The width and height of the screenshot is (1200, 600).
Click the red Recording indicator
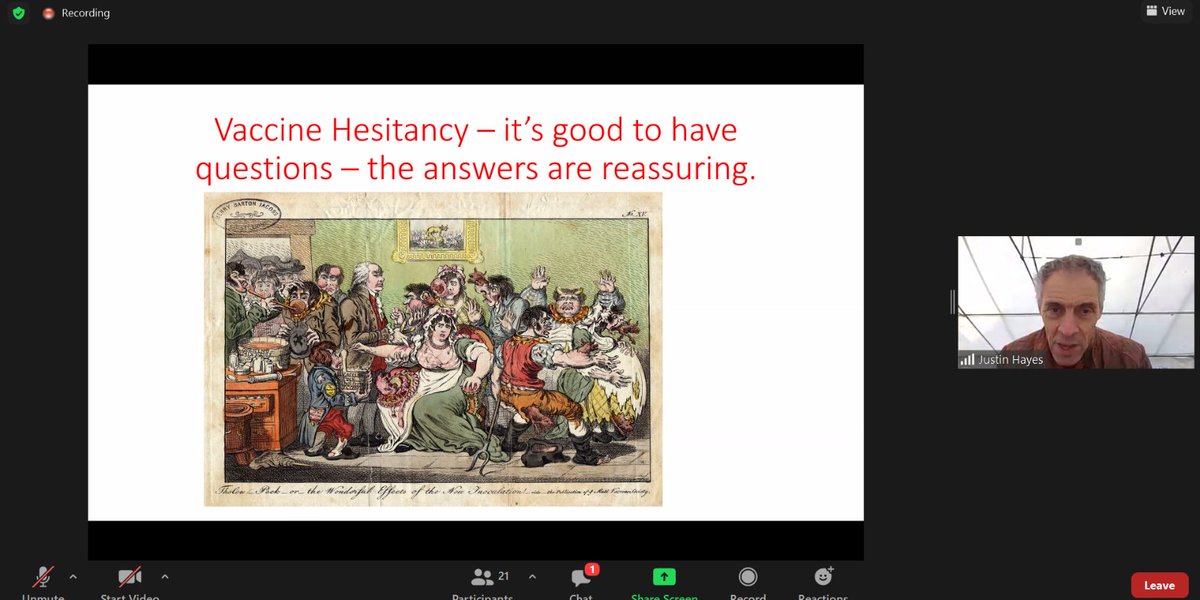(x=77, y=13)
